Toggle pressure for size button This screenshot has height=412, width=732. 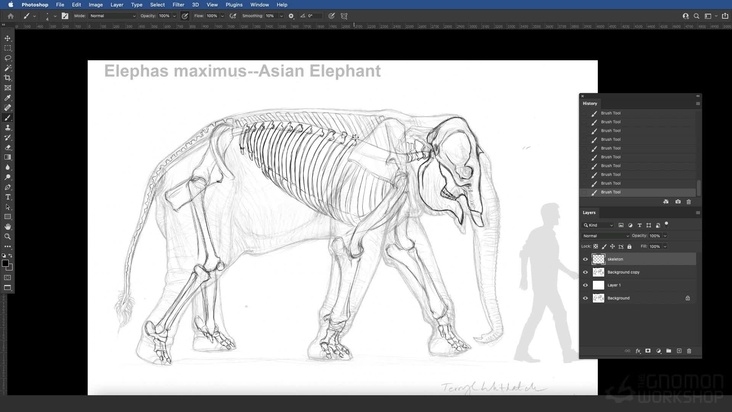(x=331, y=16)
